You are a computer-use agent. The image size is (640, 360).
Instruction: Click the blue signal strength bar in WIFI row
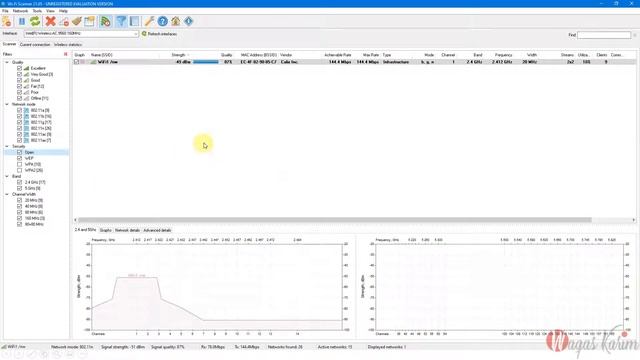[x=206, y=62]
